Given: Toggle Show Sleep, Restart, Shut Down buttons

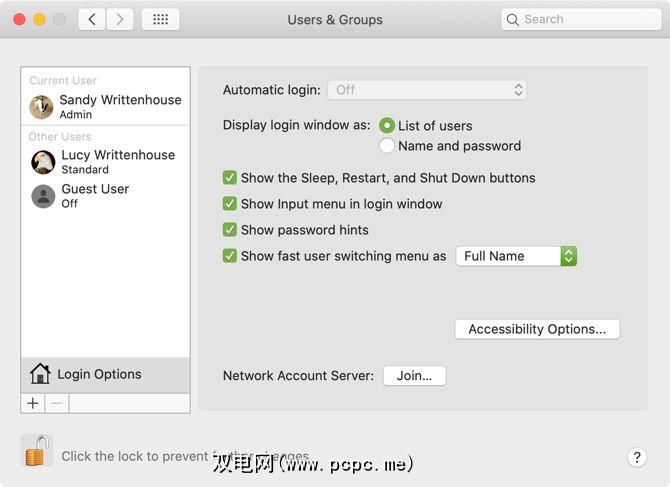Looking at the screenshot, I should (x=230, y=178).
